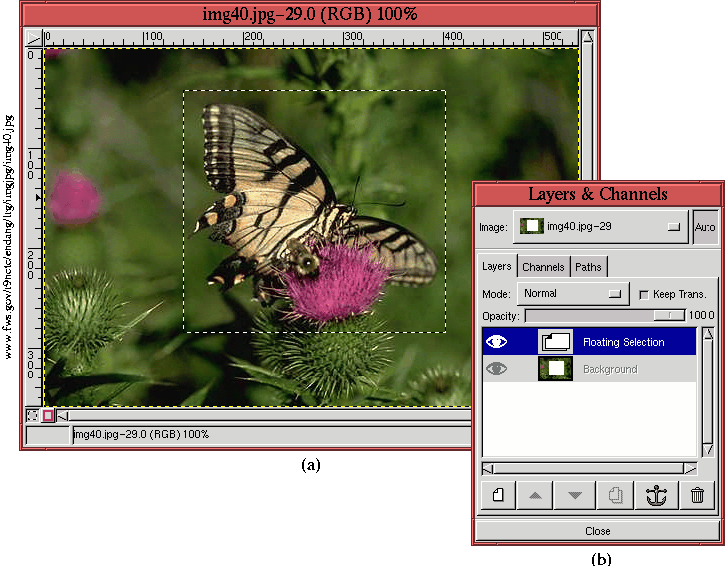Enable the Keep Trans. checkbox
Viewport: 725px width, 566px height.
click(x=643, y=295)
